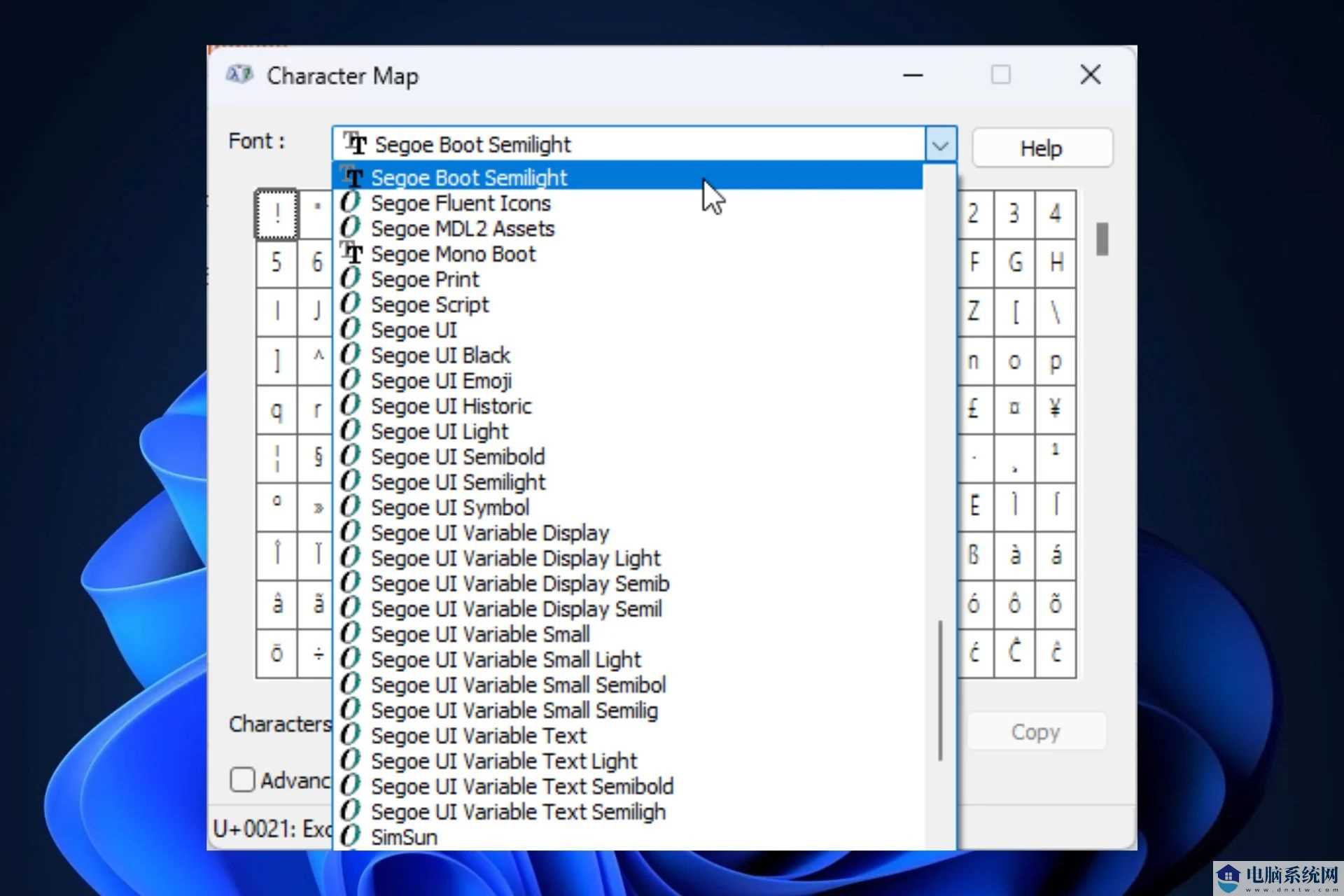This screenshot has width=1344, height=896.
Task: Select the letter G character cell
Action: [x=1014, y=262]
